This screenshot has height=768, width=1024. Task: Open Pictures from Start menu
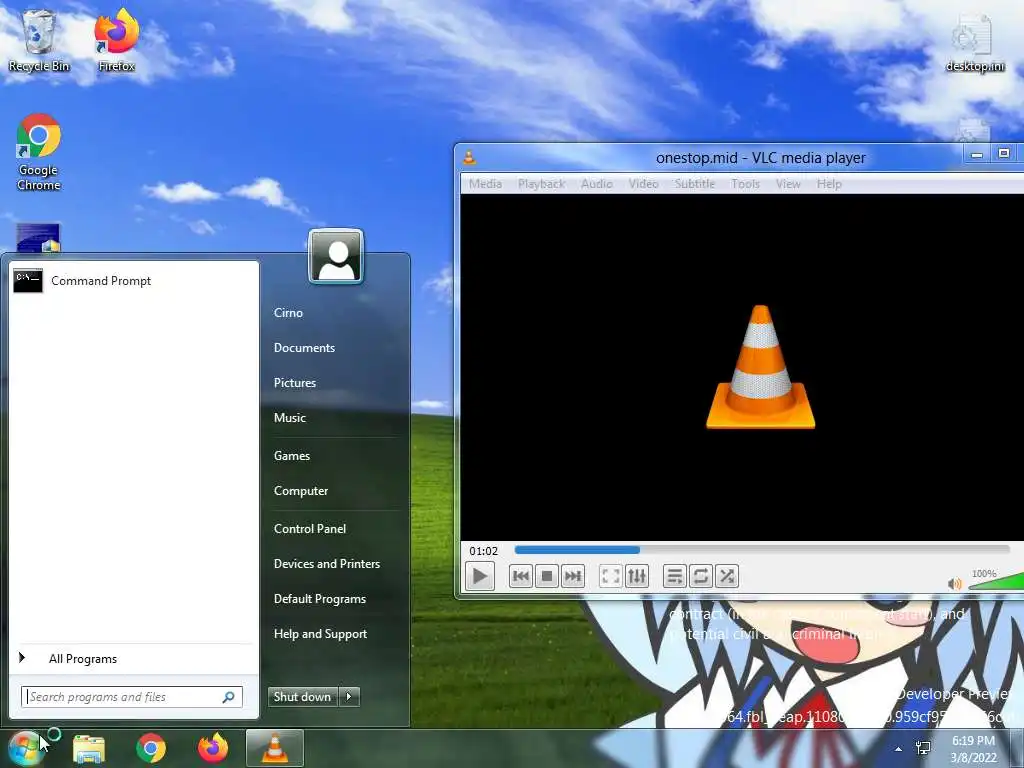295,383
